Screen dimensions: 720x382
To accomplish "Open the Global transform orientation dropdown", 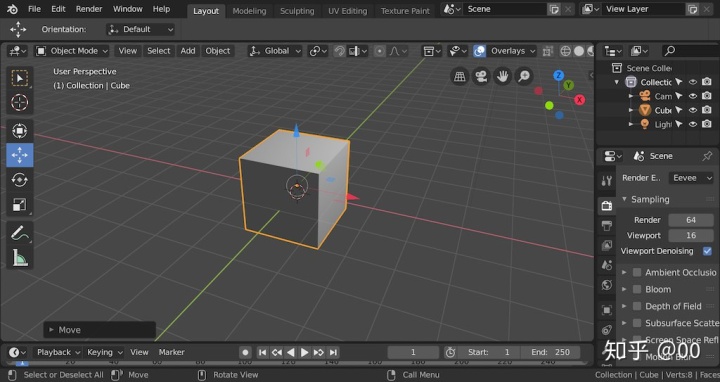I will pyautogui.click(x=275, y=51).
